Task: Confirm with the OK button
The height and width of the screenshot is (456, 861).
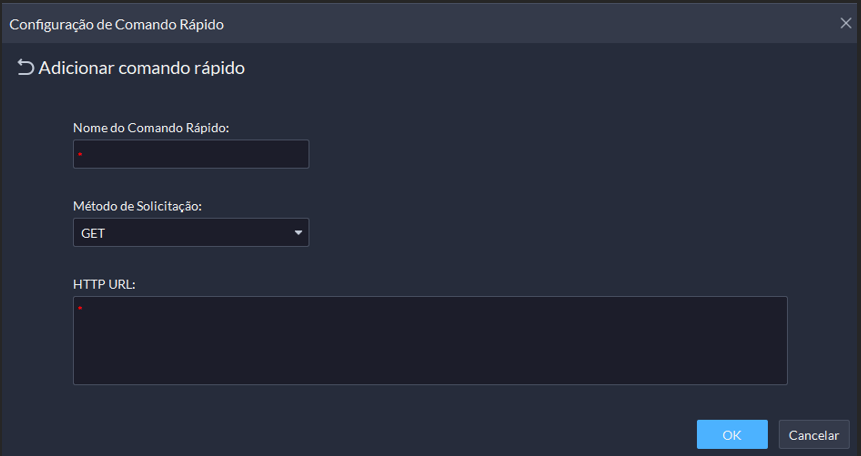Action: [732, 435]
